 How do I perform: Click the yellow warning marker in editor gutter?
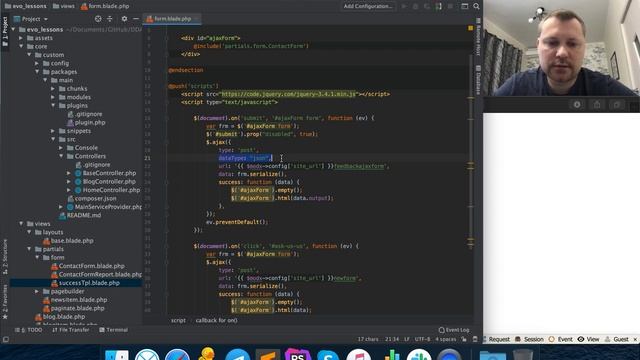click(x=471, y=28)
